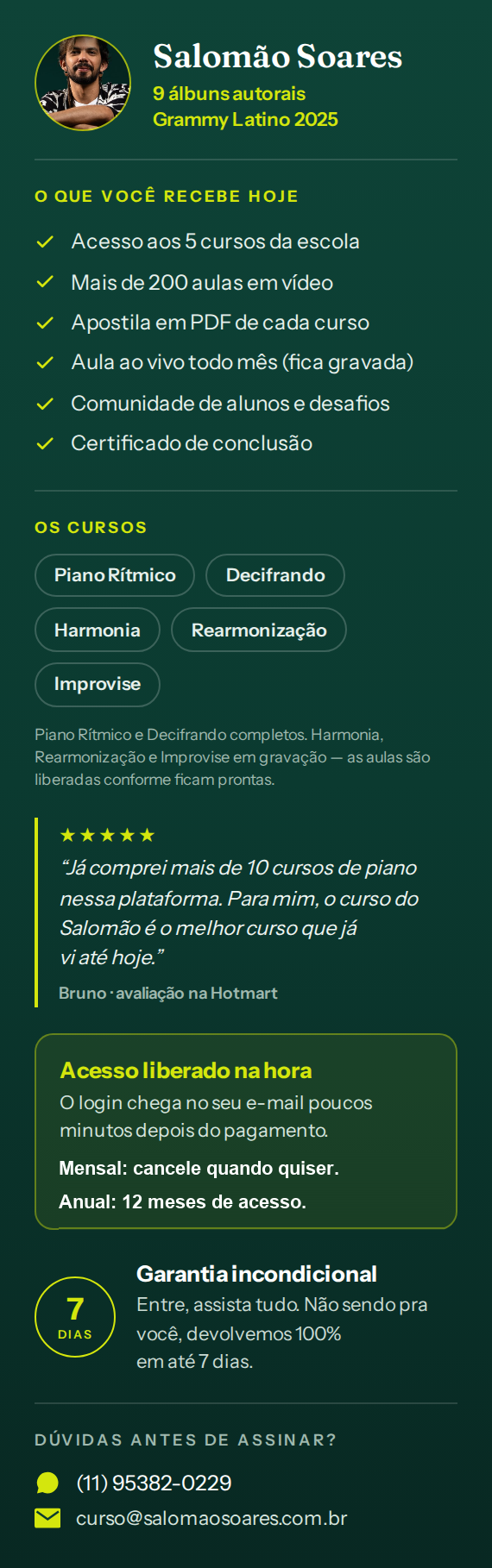Open phone number (11) 95382-0229
This screenshot has height=1568, width=492.
(154, 1483)
